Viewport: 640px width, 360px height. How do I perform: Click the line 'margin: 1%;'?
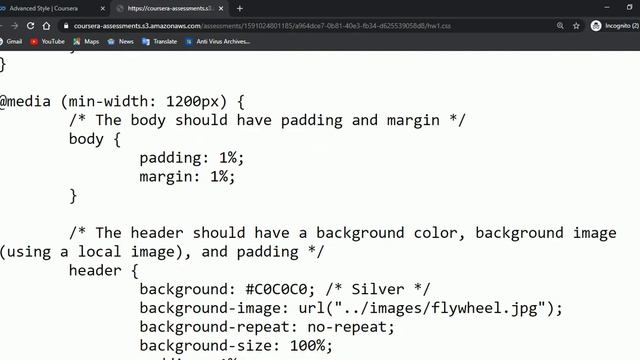click(187, 177)
